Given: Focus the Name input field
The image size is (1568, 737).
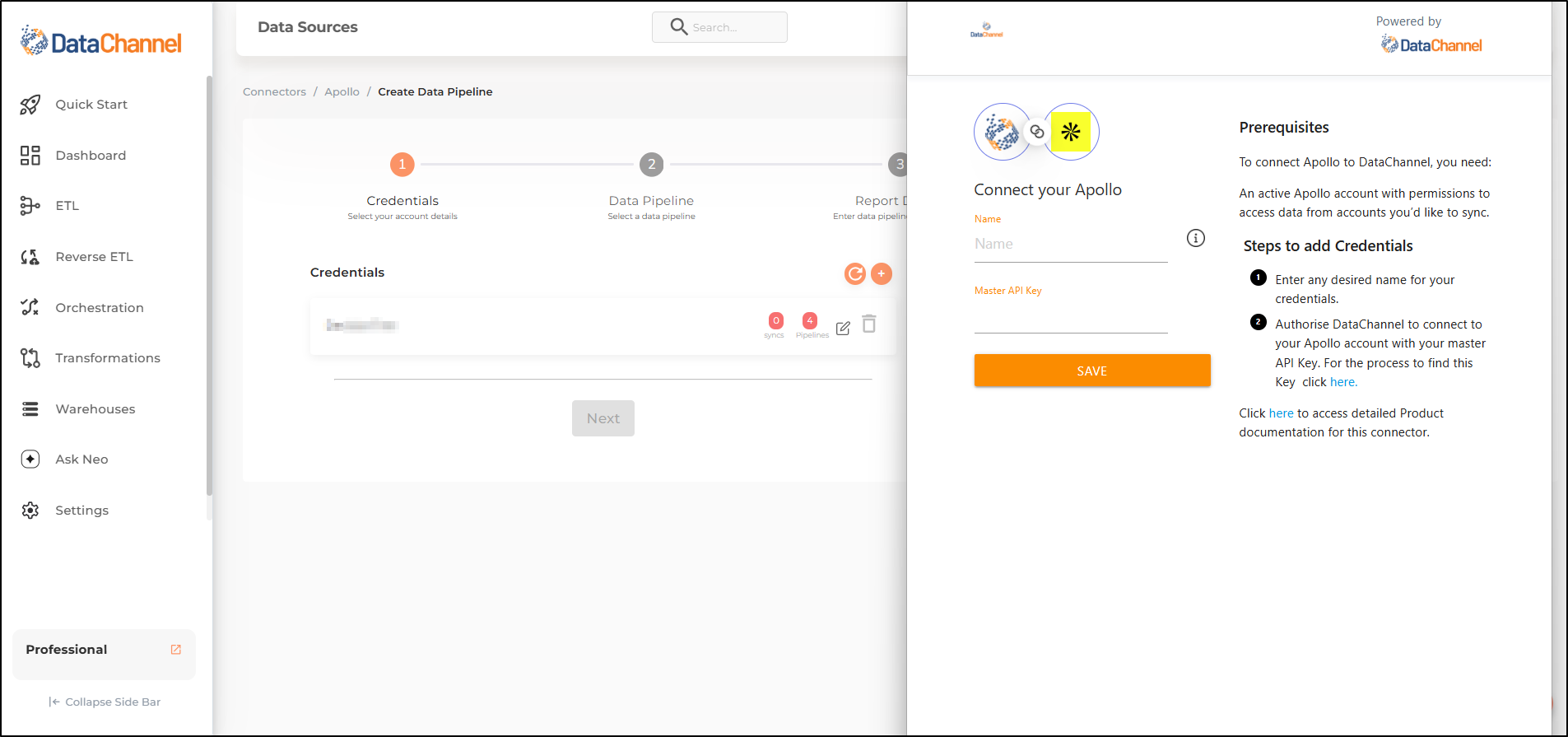Looking at the screenshot, I should click(x=1071, y=245).
